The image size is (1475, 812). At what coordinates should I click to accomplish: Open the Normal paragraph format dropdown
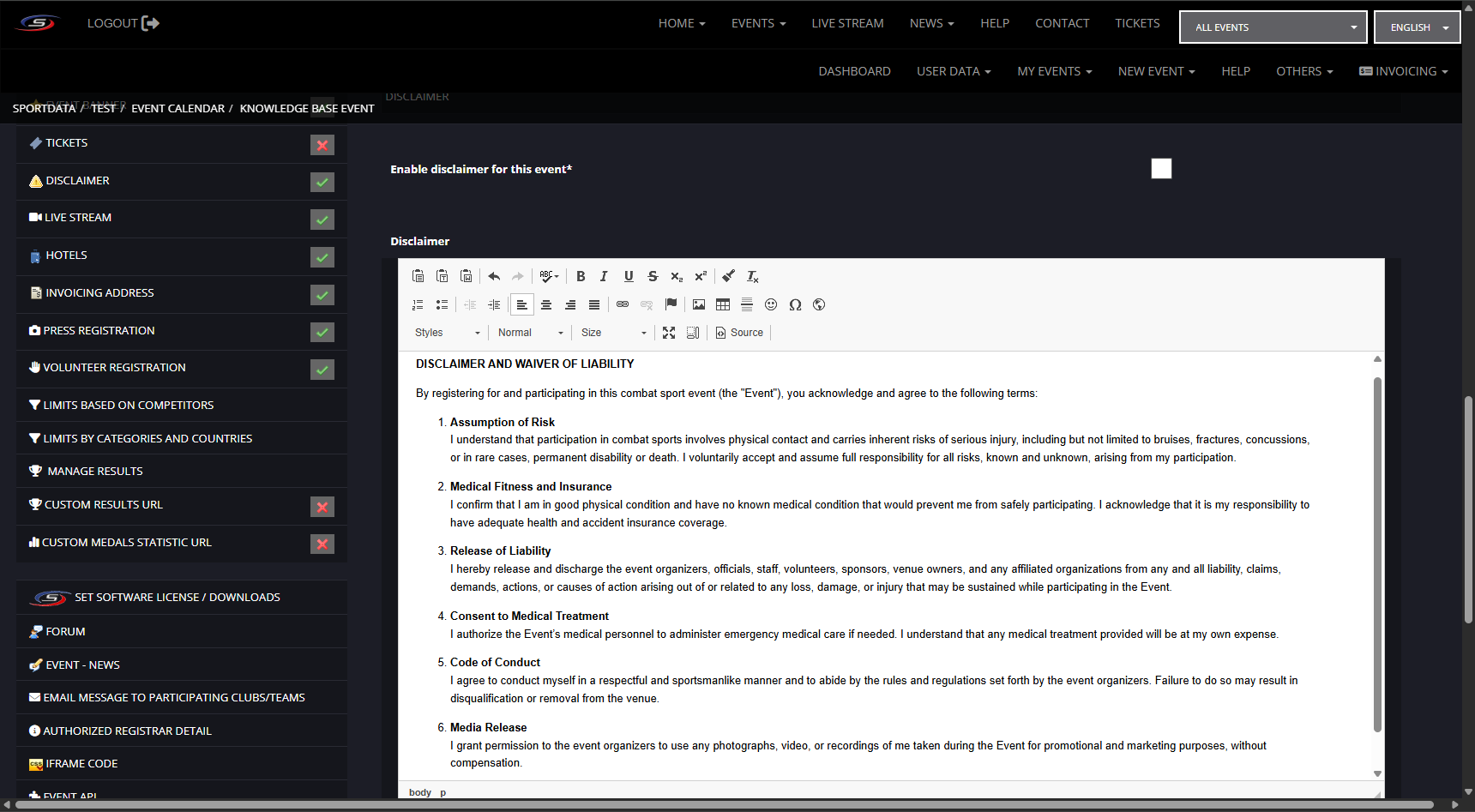tap(531, 333)
